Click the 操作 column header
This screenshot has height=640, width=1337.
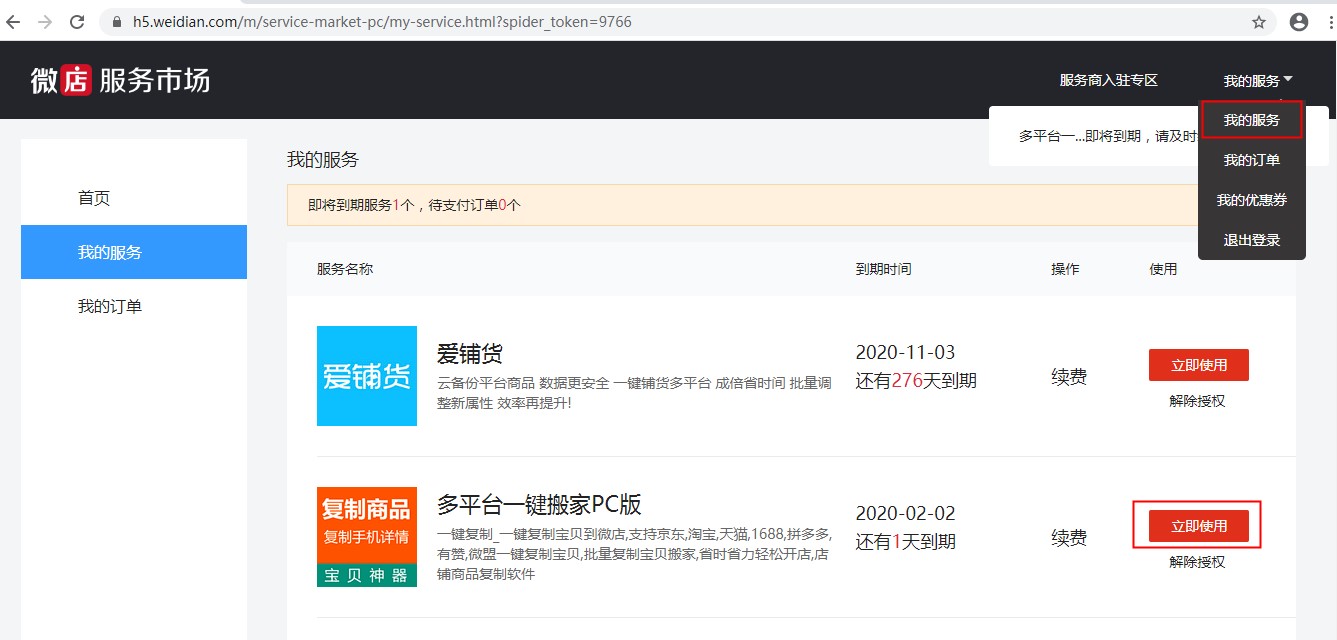1065,269
